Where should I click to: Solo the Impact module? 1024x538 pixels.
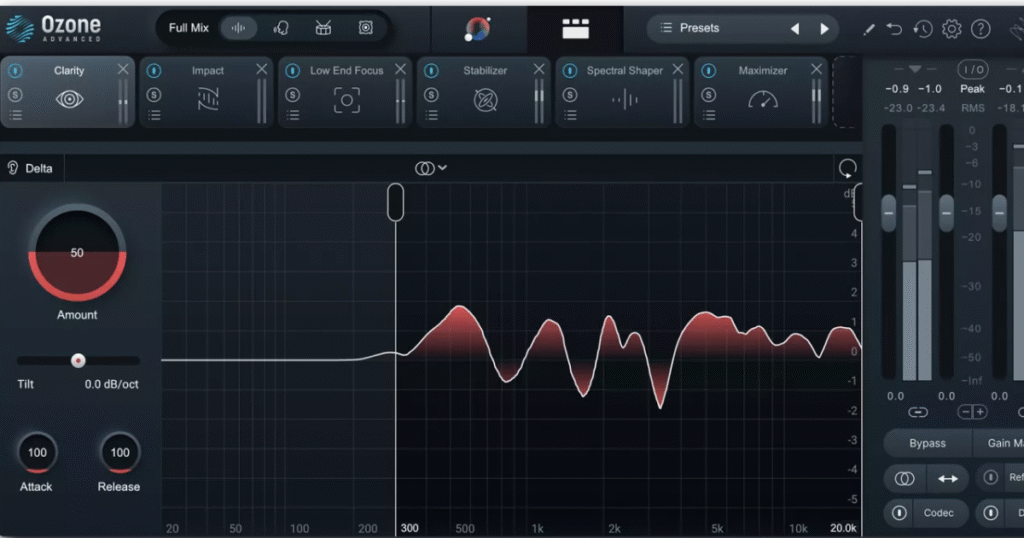coord(153,95)
